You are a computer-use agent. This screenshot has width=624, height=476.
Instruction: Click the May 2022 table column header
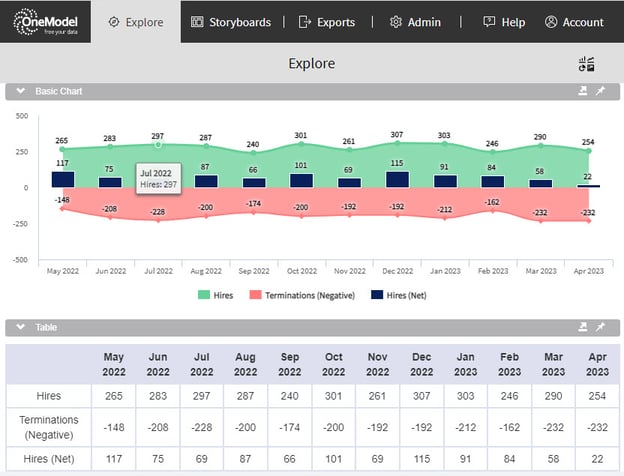pyautogui.click(x=114, y=364)
